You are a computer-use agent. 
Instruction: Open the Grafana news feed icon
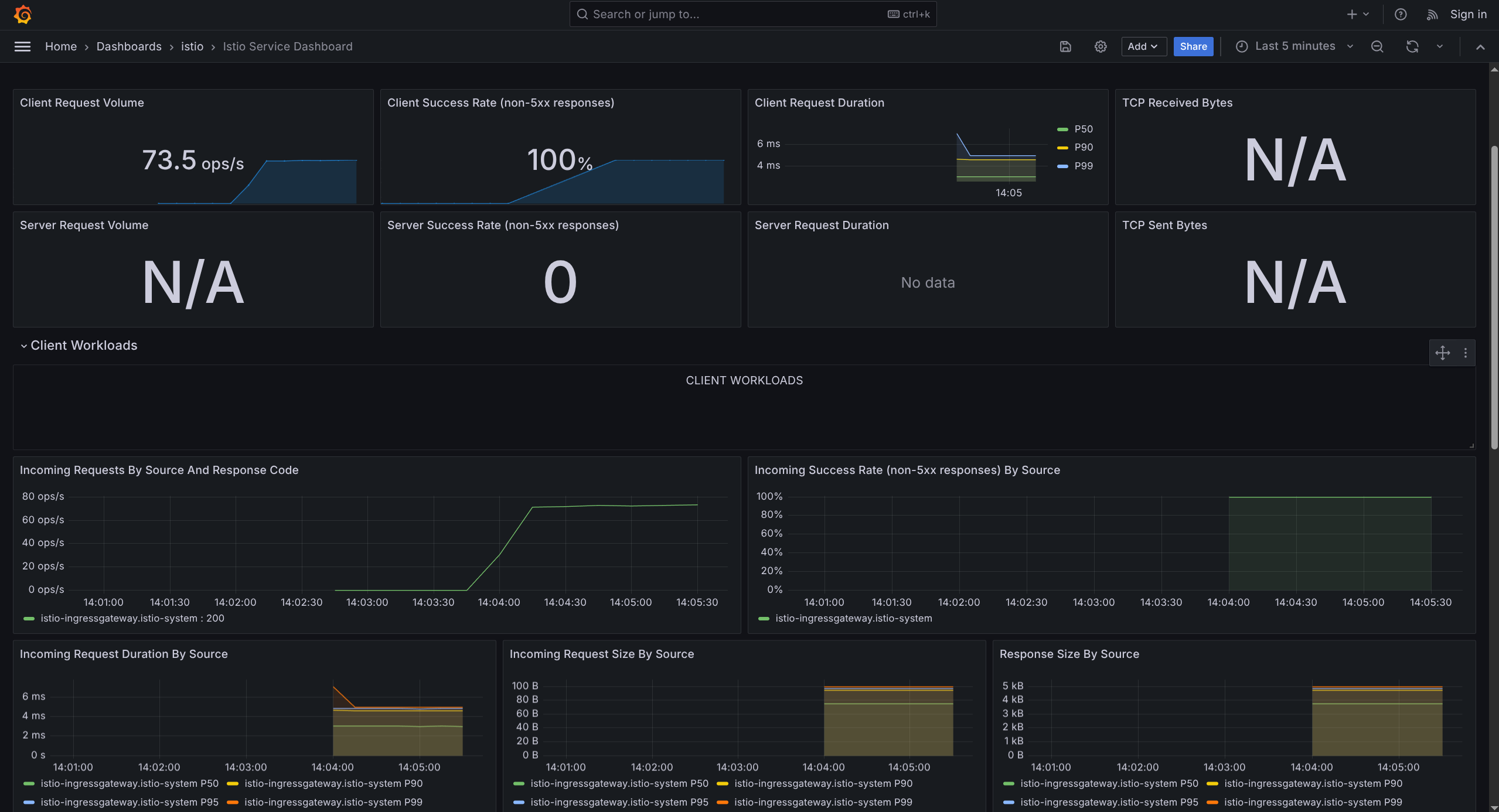coord(1431,14)
